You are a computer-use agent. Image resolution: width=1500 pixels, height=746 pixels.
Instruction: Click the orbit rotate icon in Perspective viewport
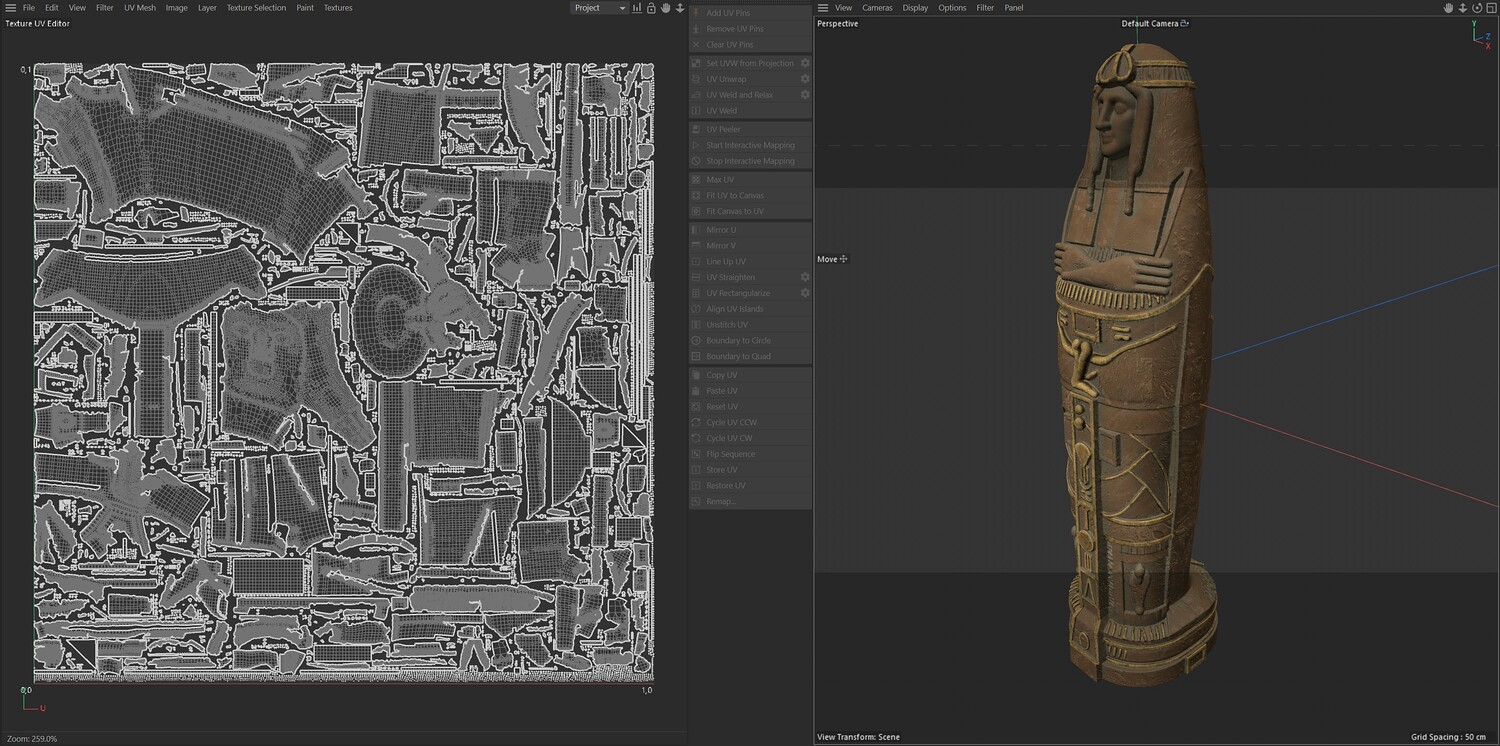(x=1475, y=8)
